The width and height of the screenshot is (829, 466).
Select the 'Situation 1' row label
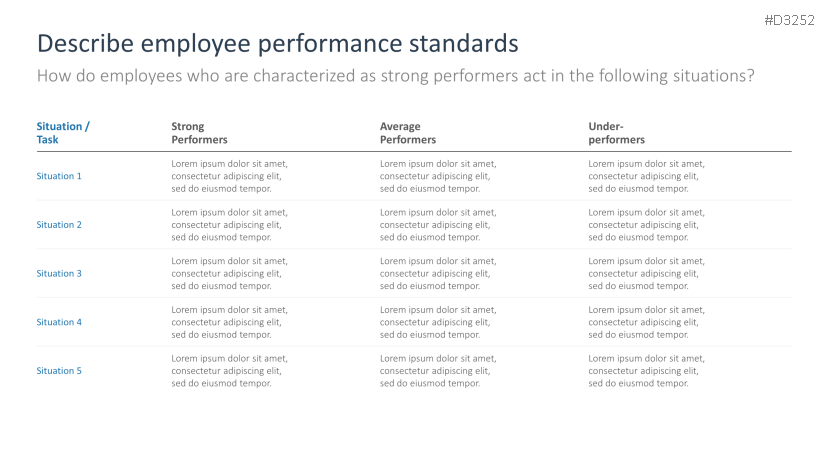click(59, 176)
